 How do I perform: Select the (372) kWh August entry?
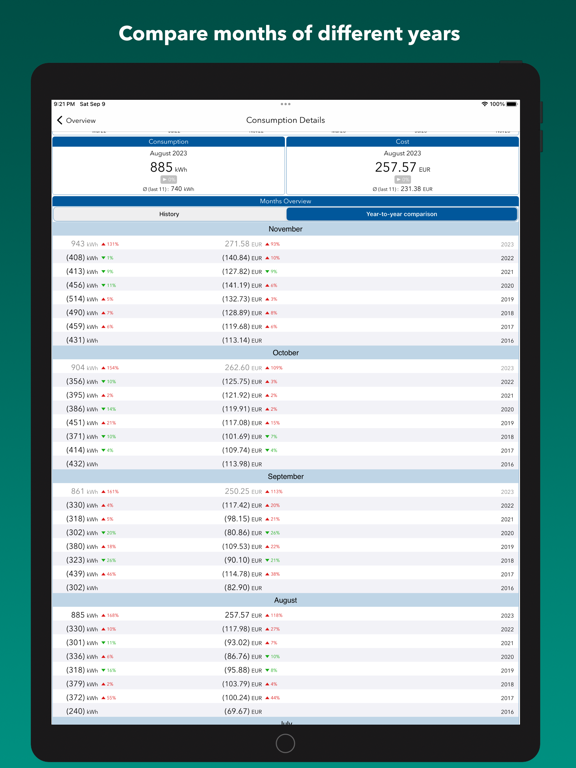[x=82, y=697]
